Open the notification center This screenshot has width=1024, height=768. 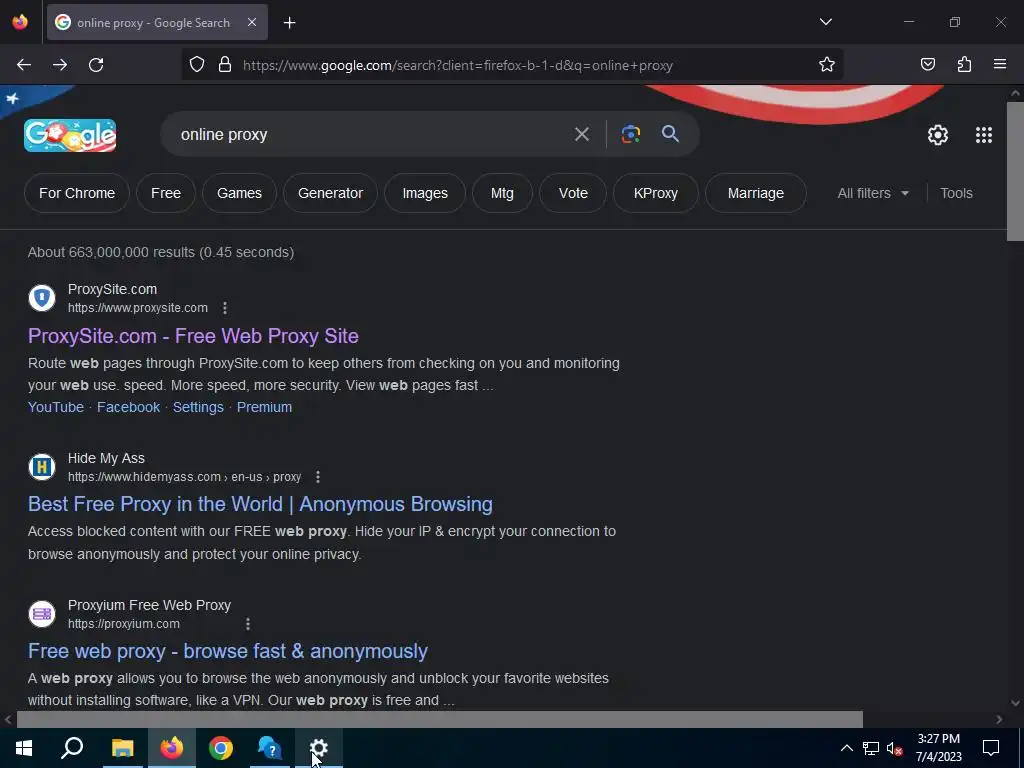991,748
